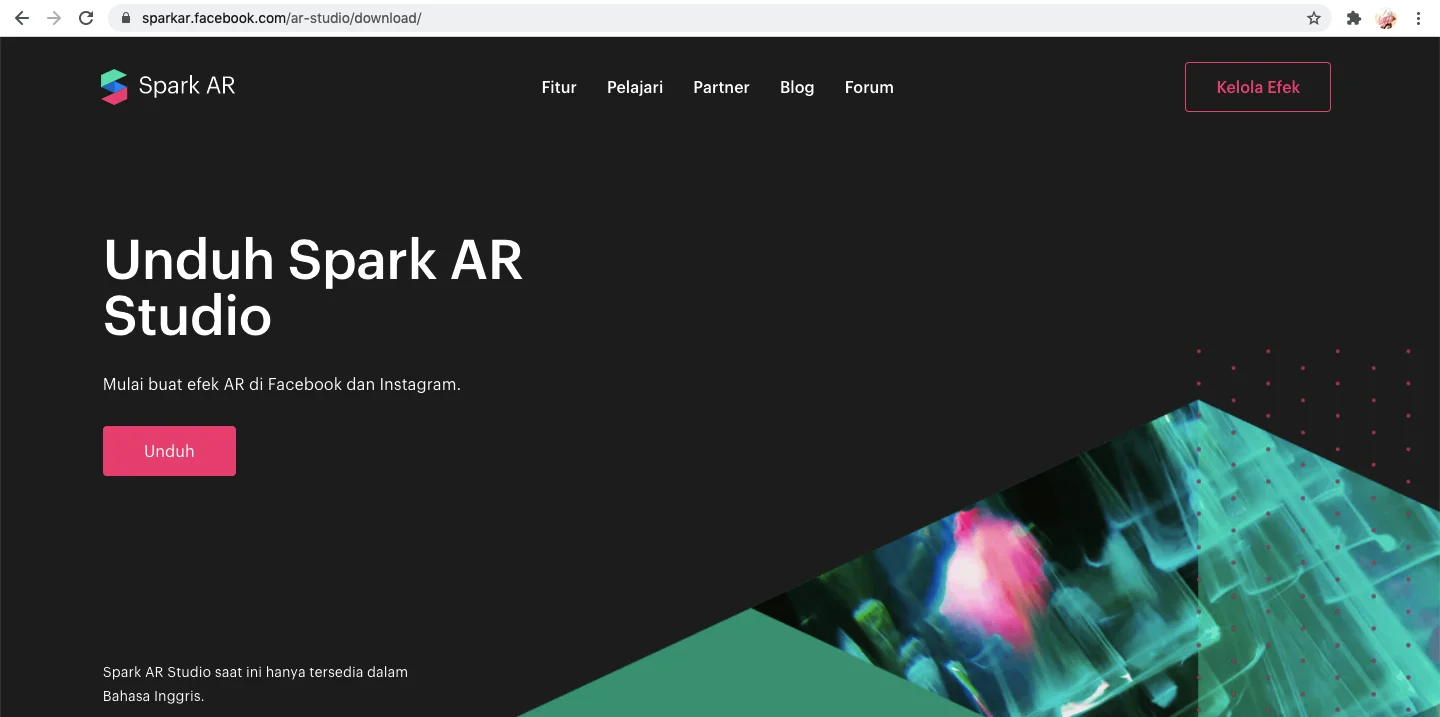Bookmark this page with the star icon
This screenshot has height=717, width=1440.
pos(1314,18)
